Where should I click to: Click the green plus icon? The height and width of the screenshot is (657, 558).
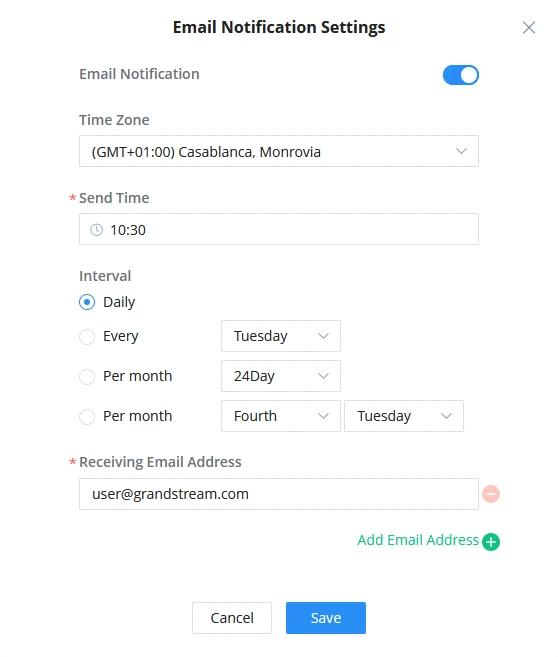click(x=491, y=541)
